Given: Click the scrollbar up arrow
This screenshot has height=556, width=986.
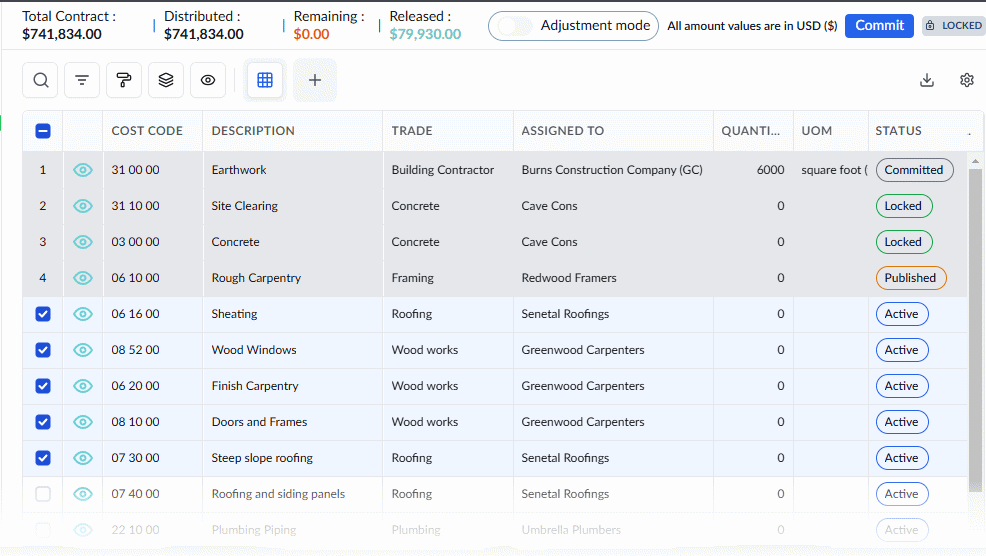Looking at the screenshot, I should pos(975,161).
